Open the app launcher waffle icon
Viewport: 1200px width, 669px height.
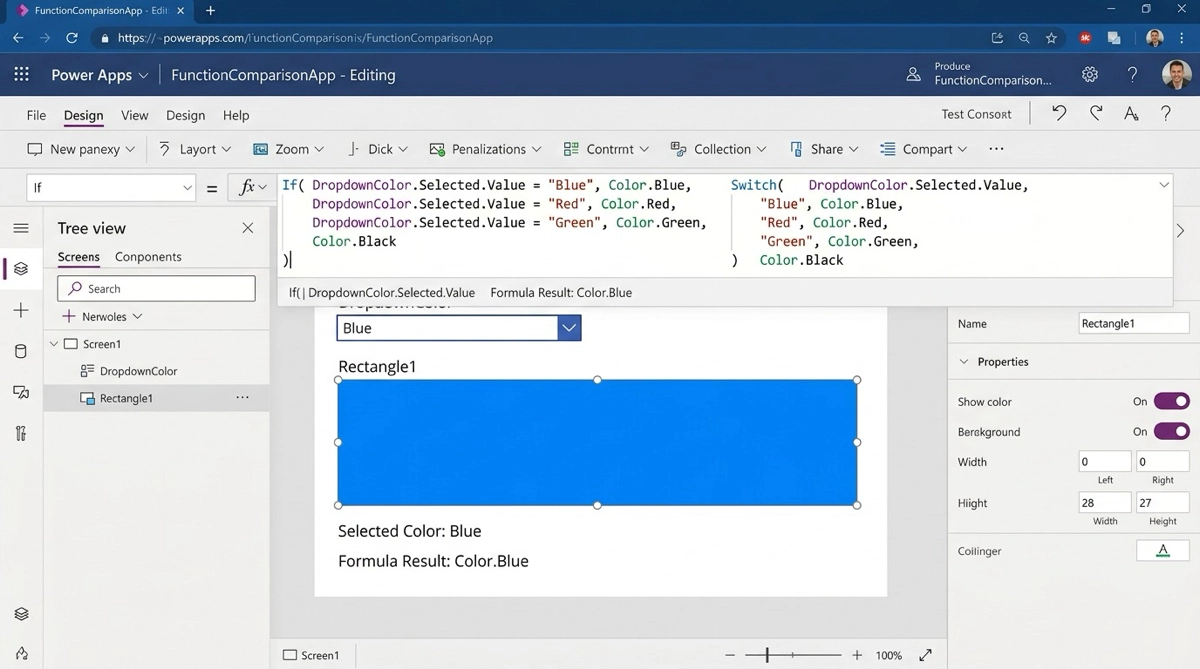pyautogui.click(x=21, y=75)
